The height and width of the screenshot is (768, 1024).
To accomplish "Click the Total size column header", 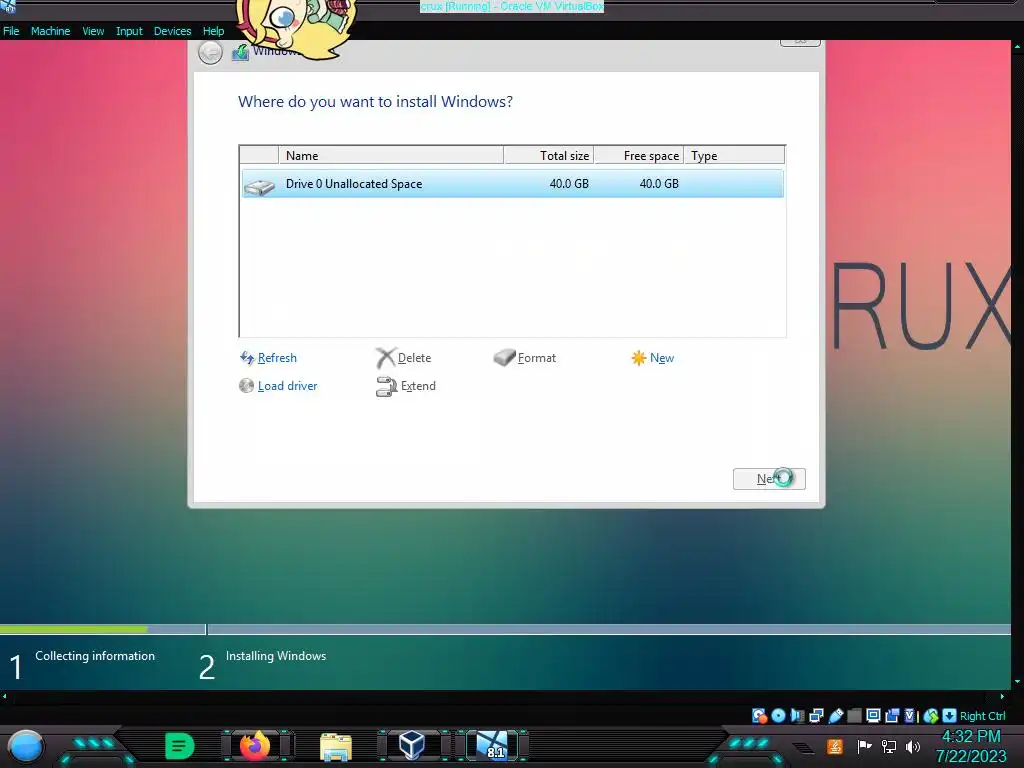I will (549, 155).
